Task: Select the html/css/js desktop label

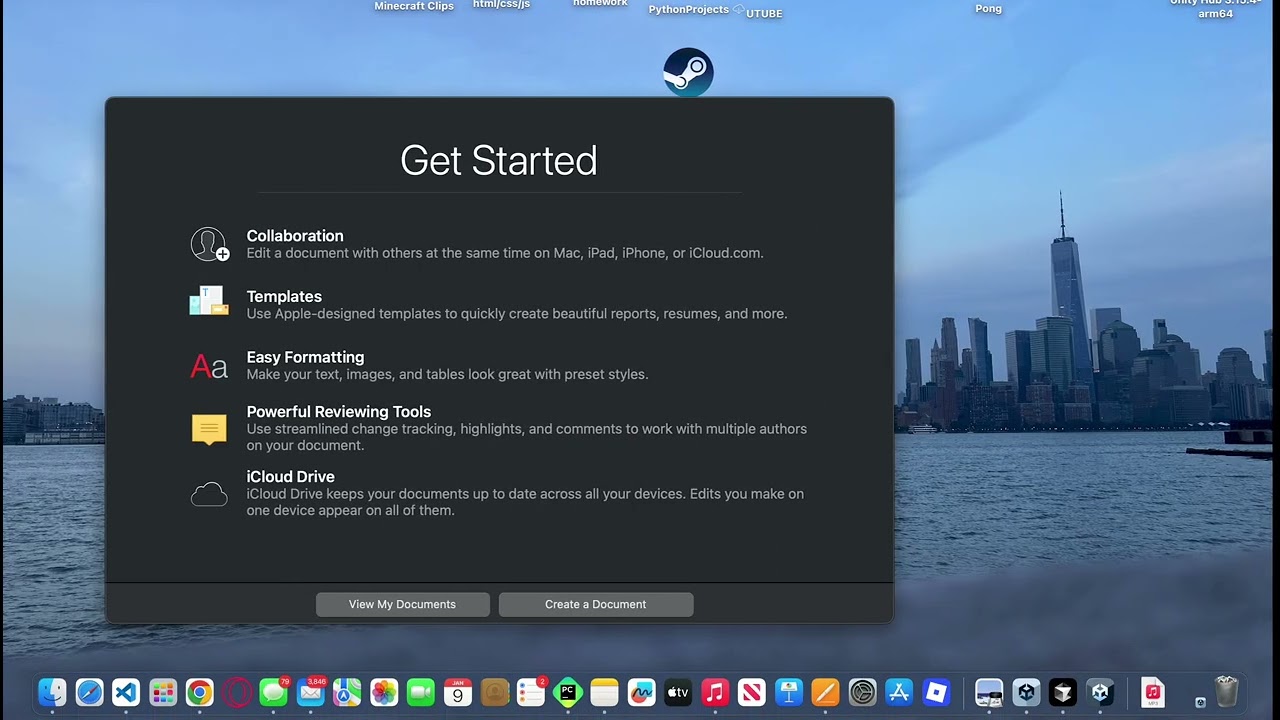Action: 501,5
